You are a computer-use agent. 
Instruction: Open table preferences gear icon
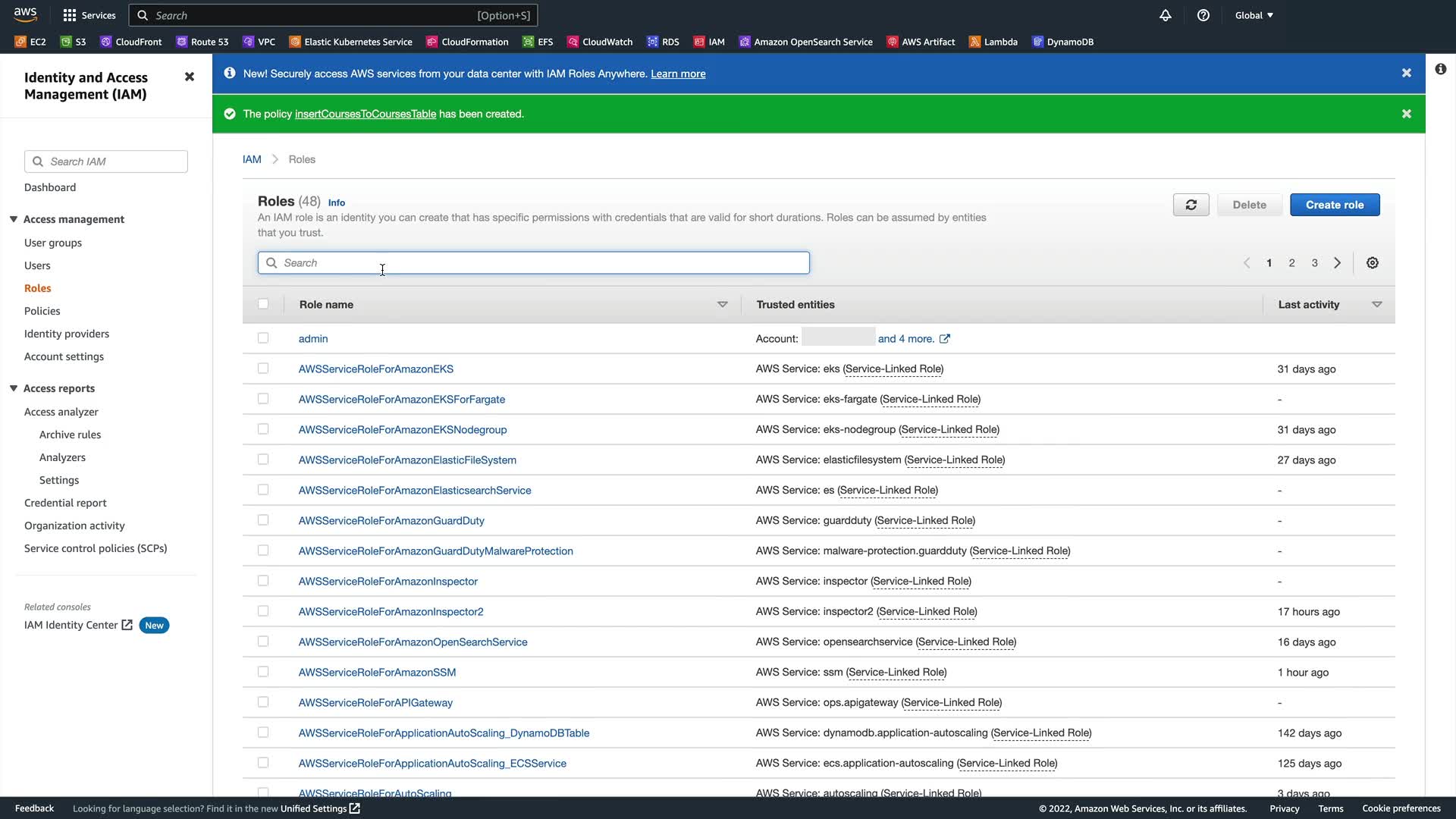pos(1372,263)
